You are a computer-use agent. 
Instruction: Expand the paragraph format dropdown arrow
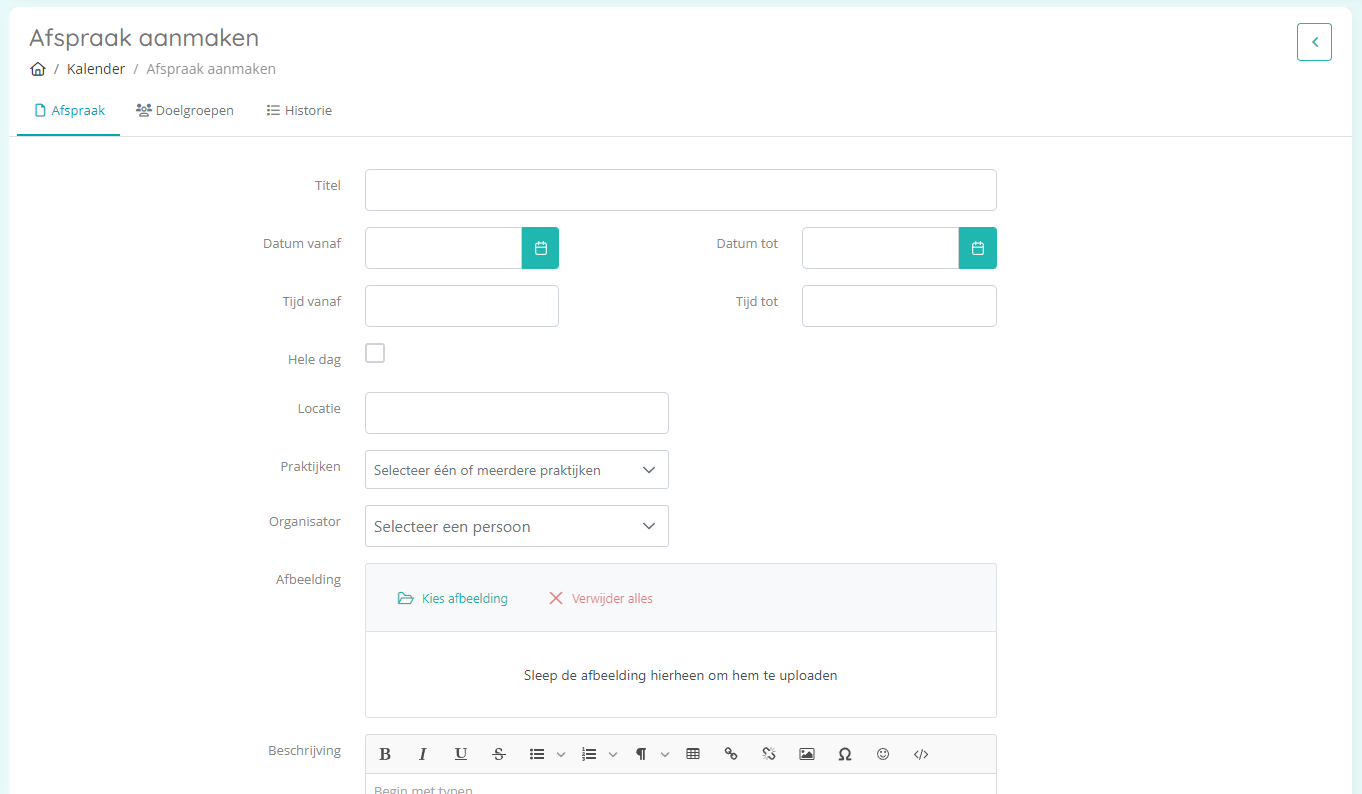pos(665,754)
